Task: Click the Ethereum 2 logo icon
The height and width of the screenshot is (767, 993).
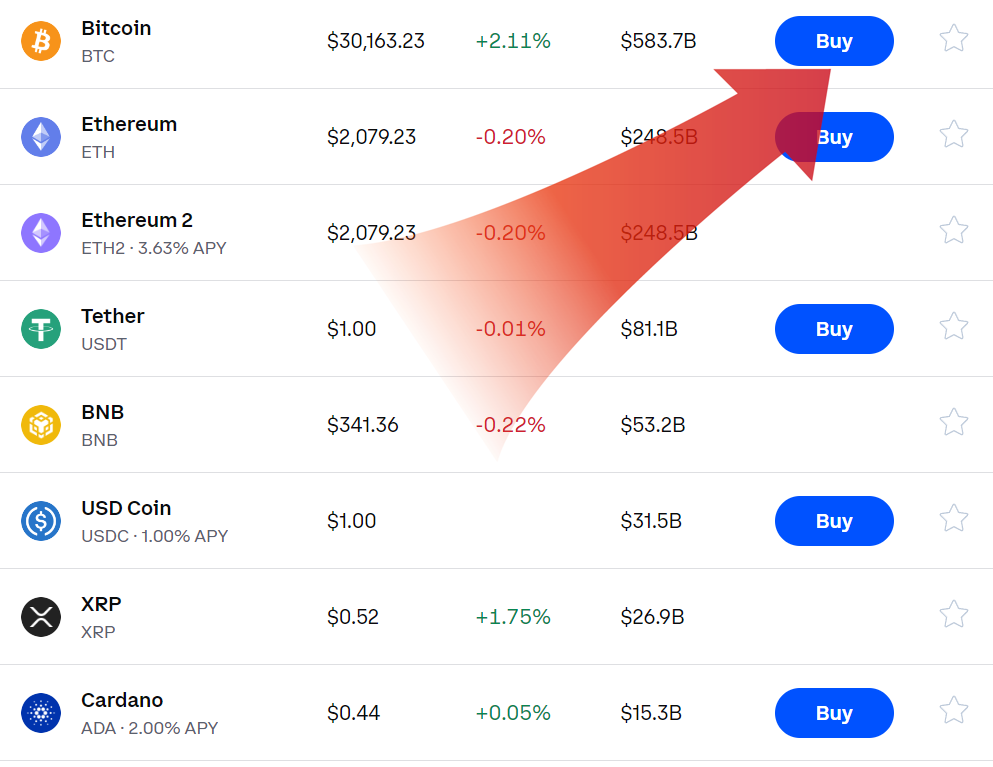Action: (x=41, y=233)
